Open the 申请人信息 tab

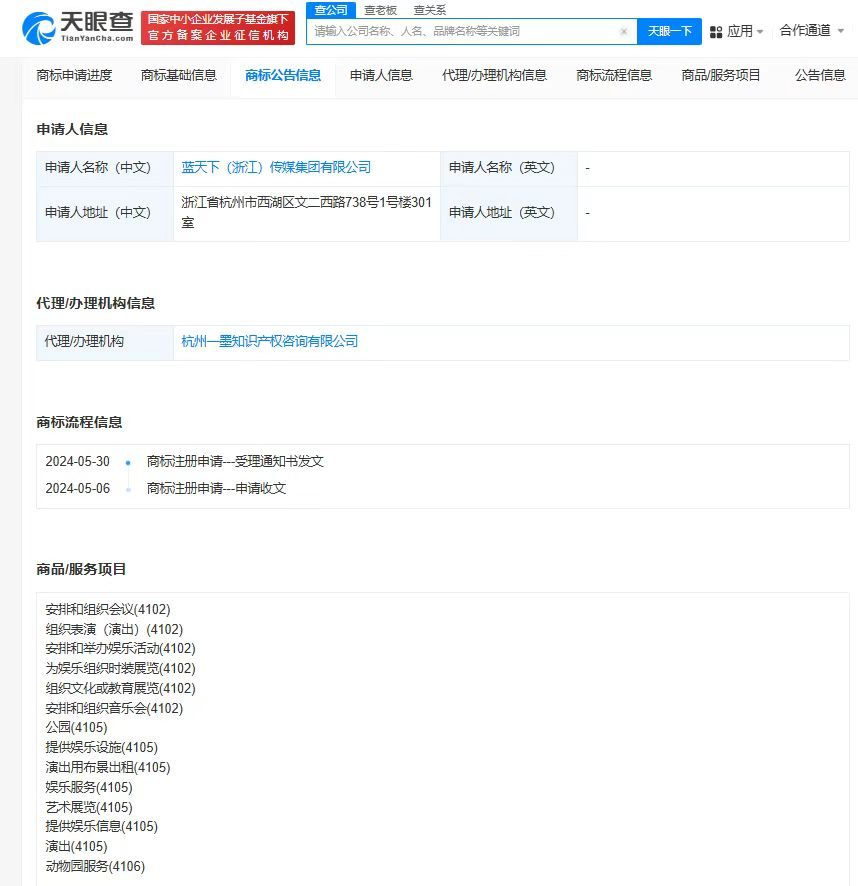tap(381, 74)
